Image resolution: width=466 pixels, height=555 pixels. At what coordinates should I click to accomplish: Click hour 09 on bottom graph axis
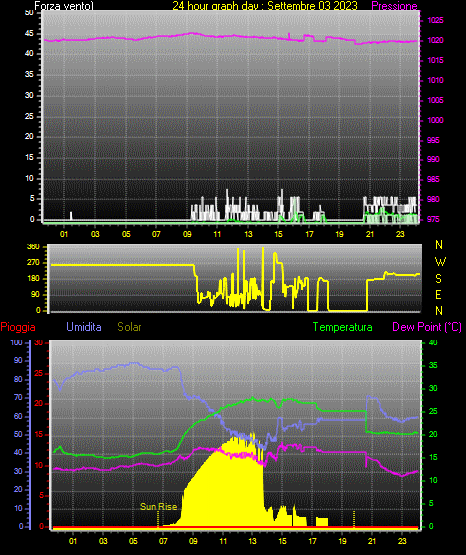tap(193, 541)
